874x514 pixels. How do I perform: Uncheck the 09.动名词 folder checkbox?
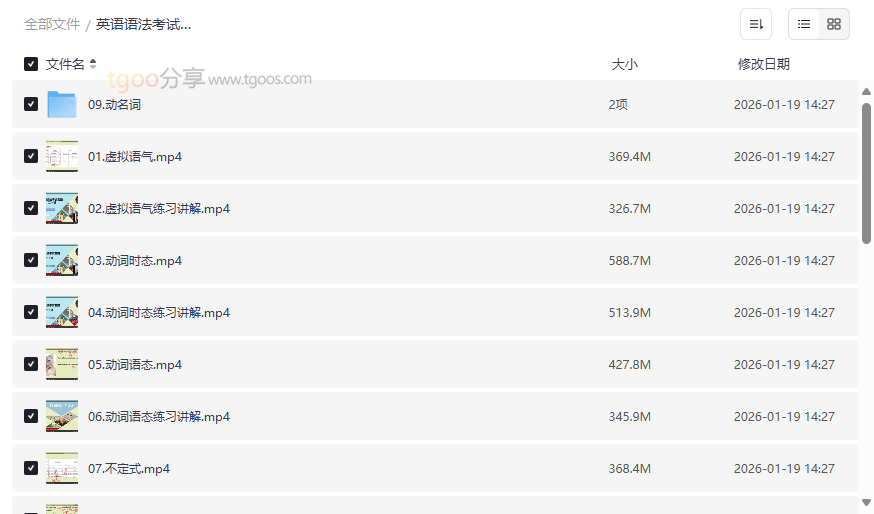(31, 104)
